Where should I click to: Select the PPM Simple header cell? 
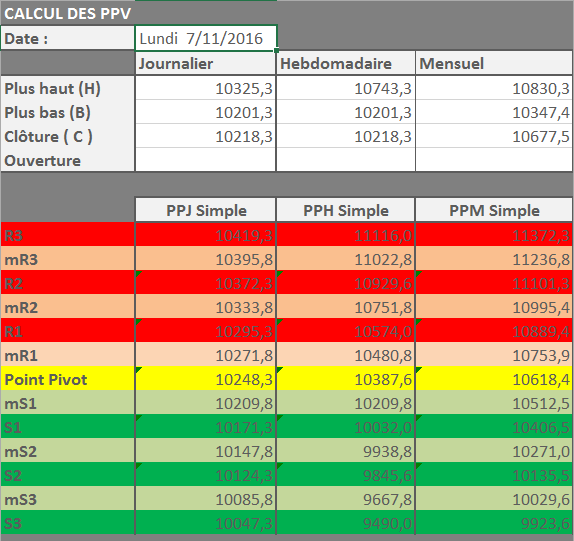494,210
